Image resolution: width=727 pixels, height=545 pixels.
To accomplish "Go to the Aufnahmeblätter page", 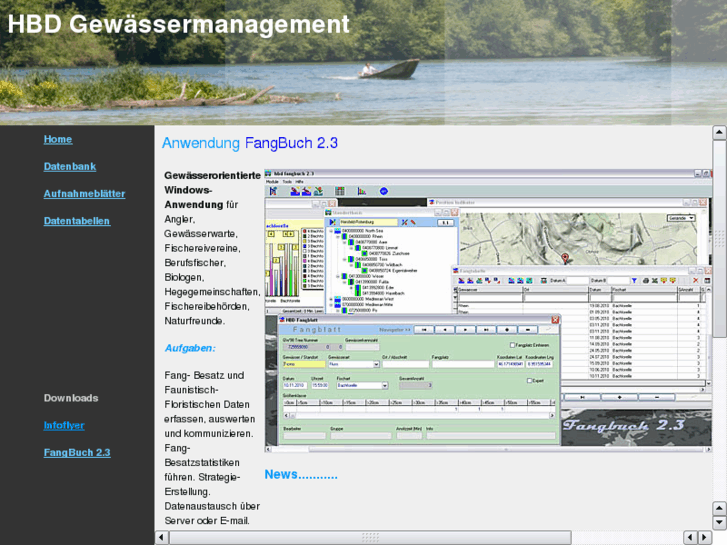I will (x=84, y=193).
